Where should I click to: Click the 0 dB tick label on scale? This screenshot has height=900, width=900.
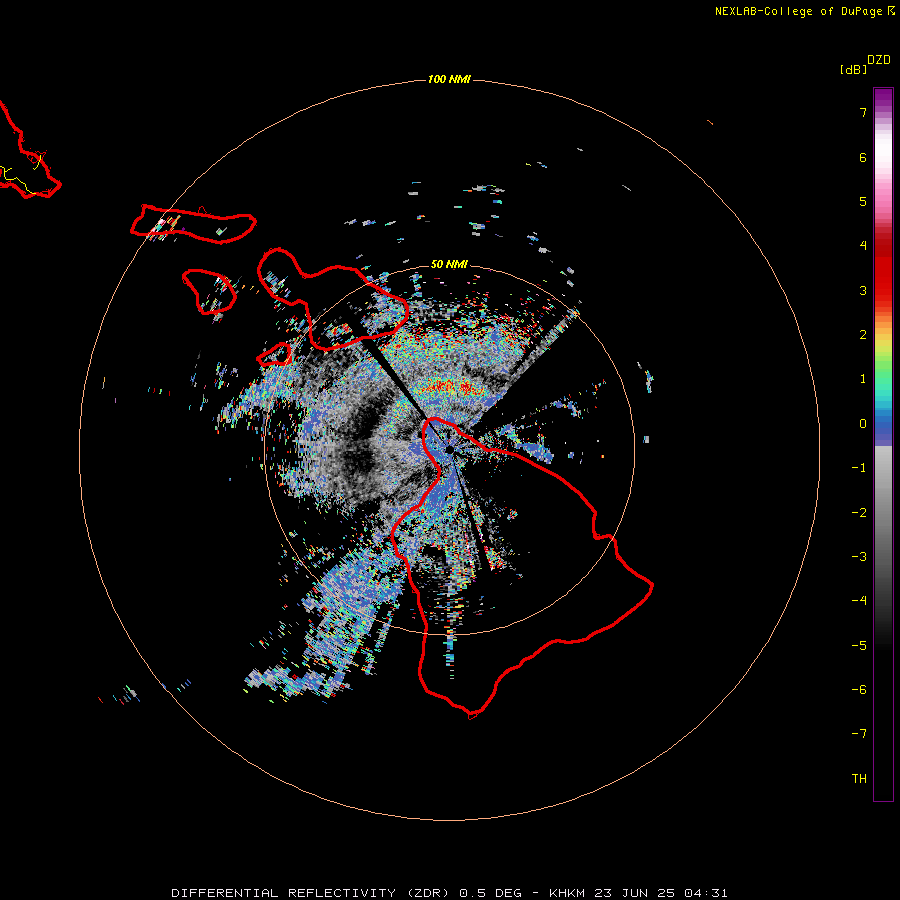863,424
